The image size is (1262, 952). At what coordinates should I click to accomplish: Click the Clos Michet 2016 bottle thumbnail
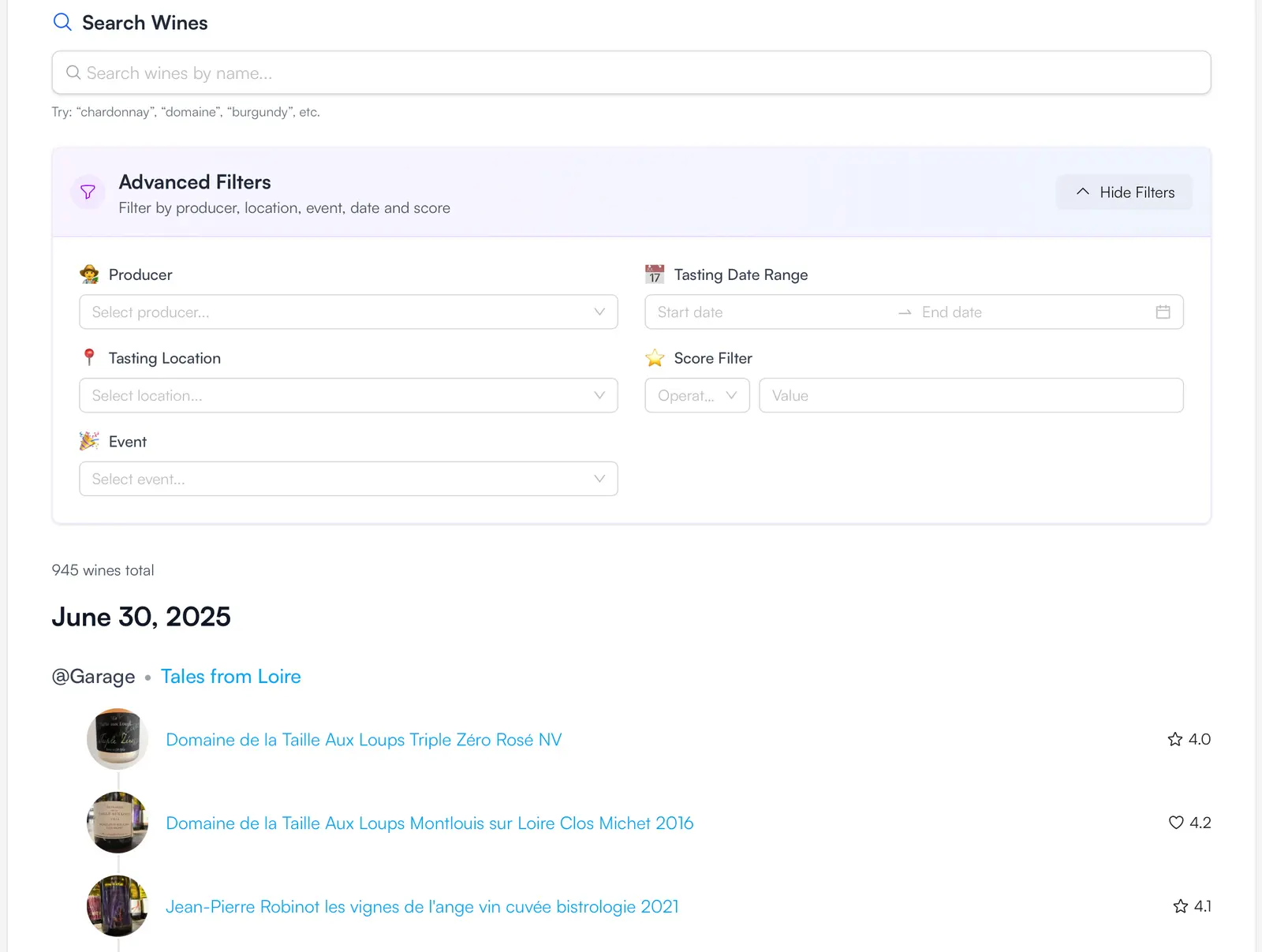[x=118, y=823]
